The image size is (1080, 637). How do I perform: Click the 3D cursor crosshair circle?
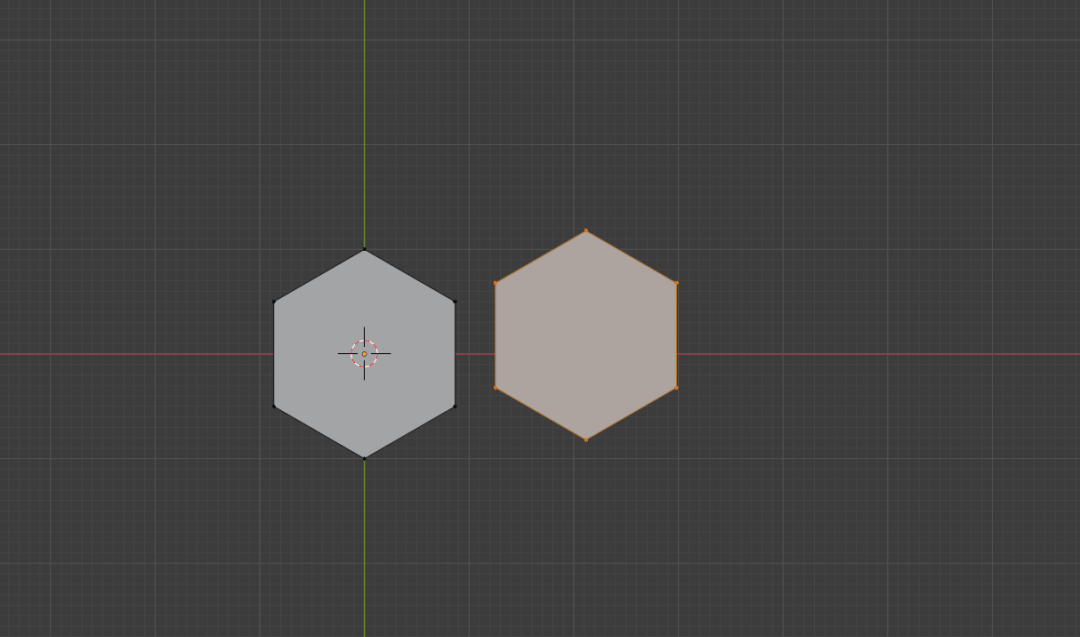click(364, 354)
